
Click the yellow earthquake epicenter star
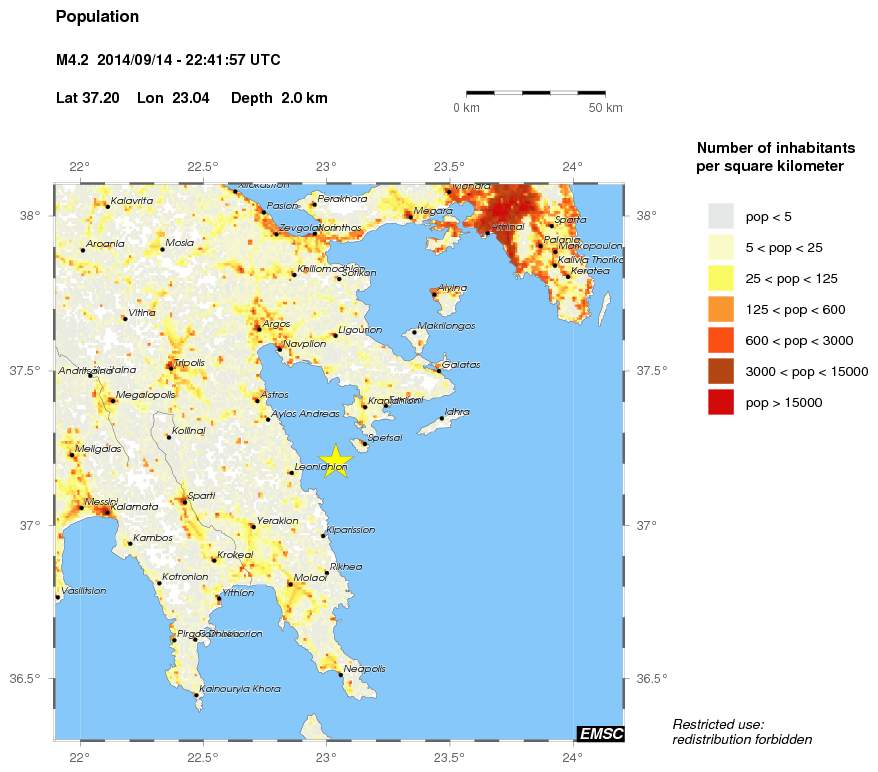336,459
